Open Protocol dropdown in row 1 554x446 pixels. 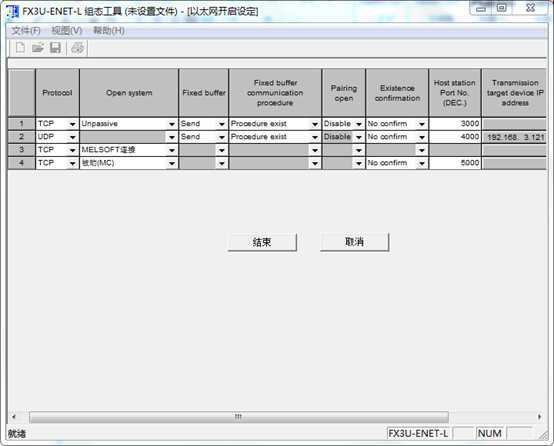pos(72,124)
